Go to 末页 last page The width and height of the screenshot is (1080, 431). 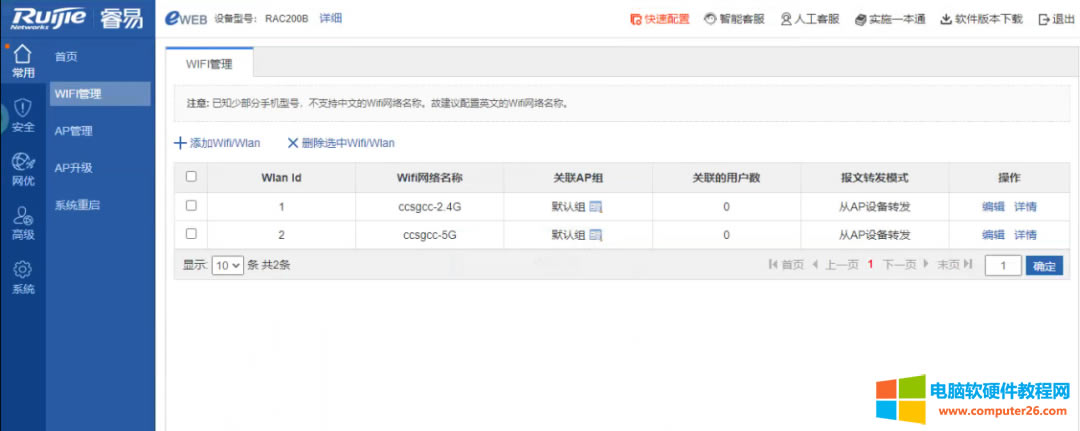pos(955,264)
